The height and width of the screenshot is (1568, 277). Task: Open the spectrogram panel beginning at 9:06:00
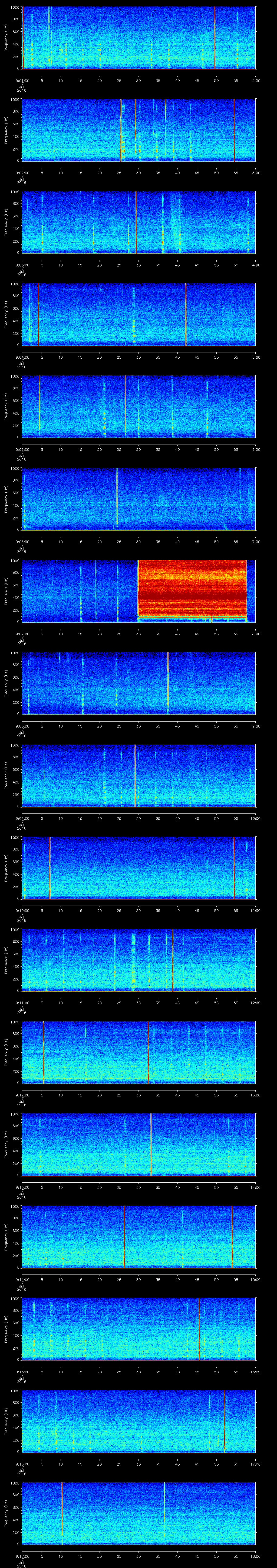(x=139, y=499)
